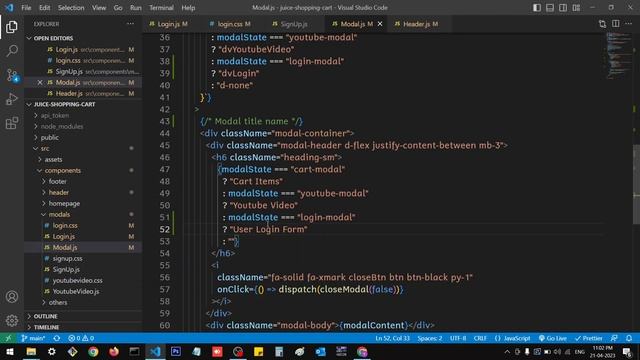Screen dimensions: 640x360
Task: Synchronize changes in status bar
Action: tap(57, 338)
